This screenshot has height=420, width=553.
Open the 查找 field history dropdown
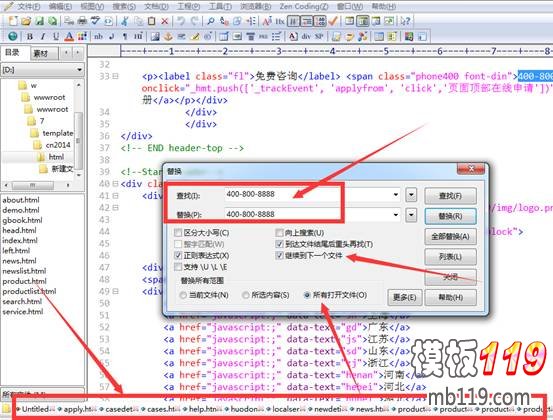396,194
